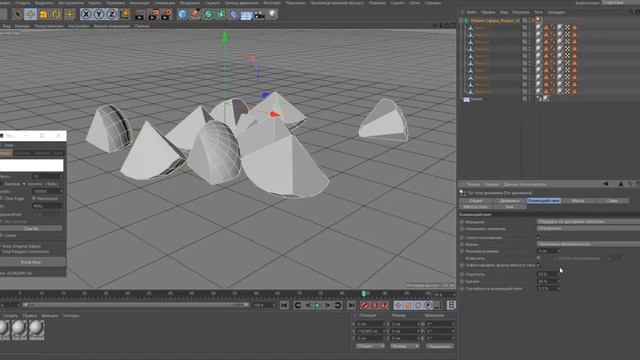
Task: Open the collision shape dropdown
Action: point(588,244)
